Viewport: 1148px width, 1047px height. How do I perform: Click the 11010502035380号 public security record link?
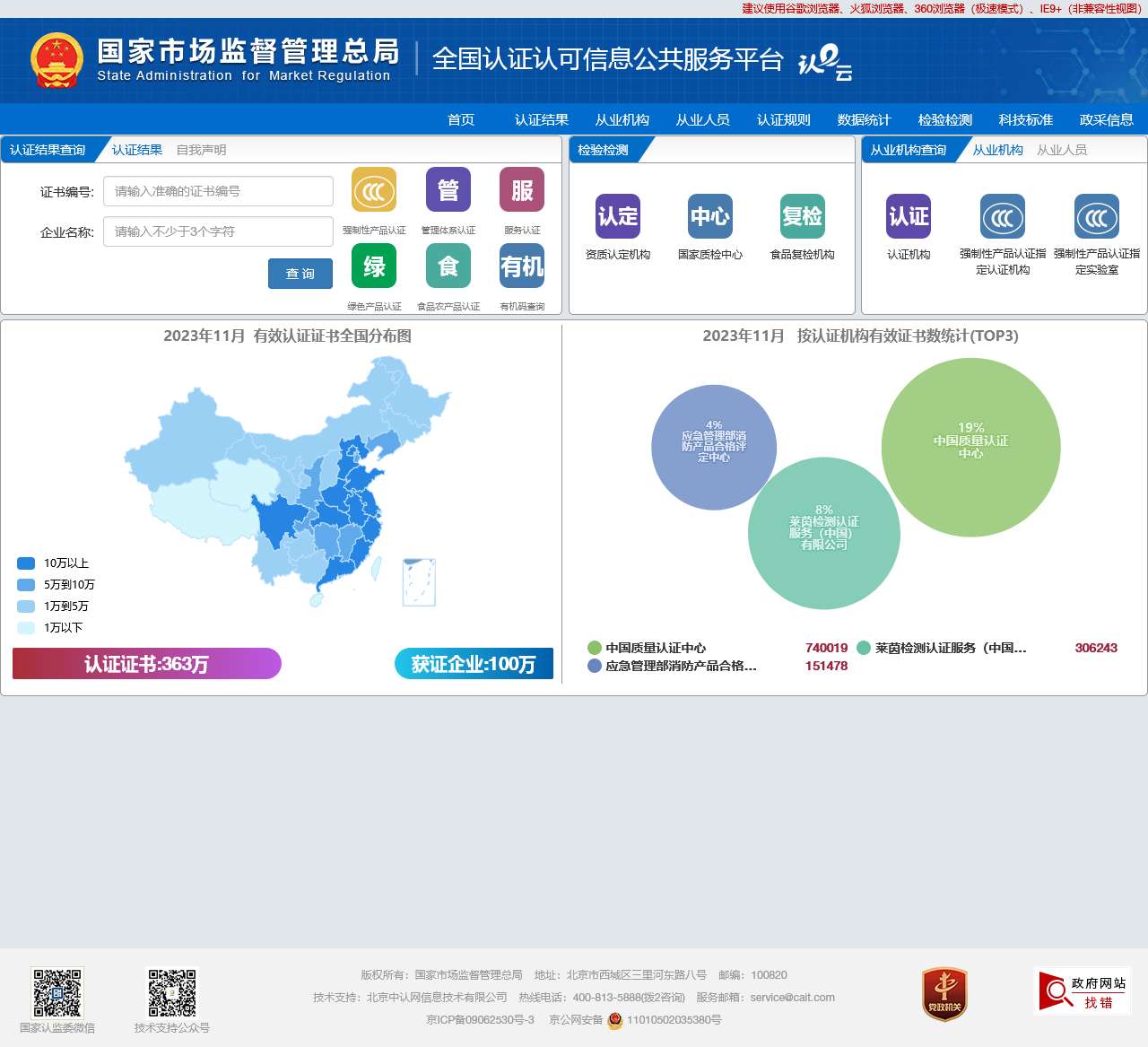674,1020
